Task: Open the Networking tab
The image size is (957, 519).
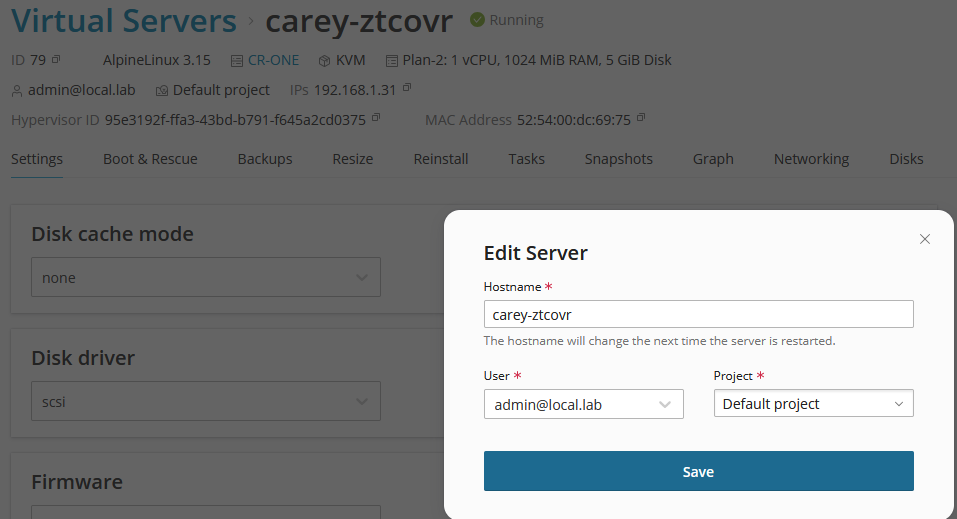Action: point(811,159)
